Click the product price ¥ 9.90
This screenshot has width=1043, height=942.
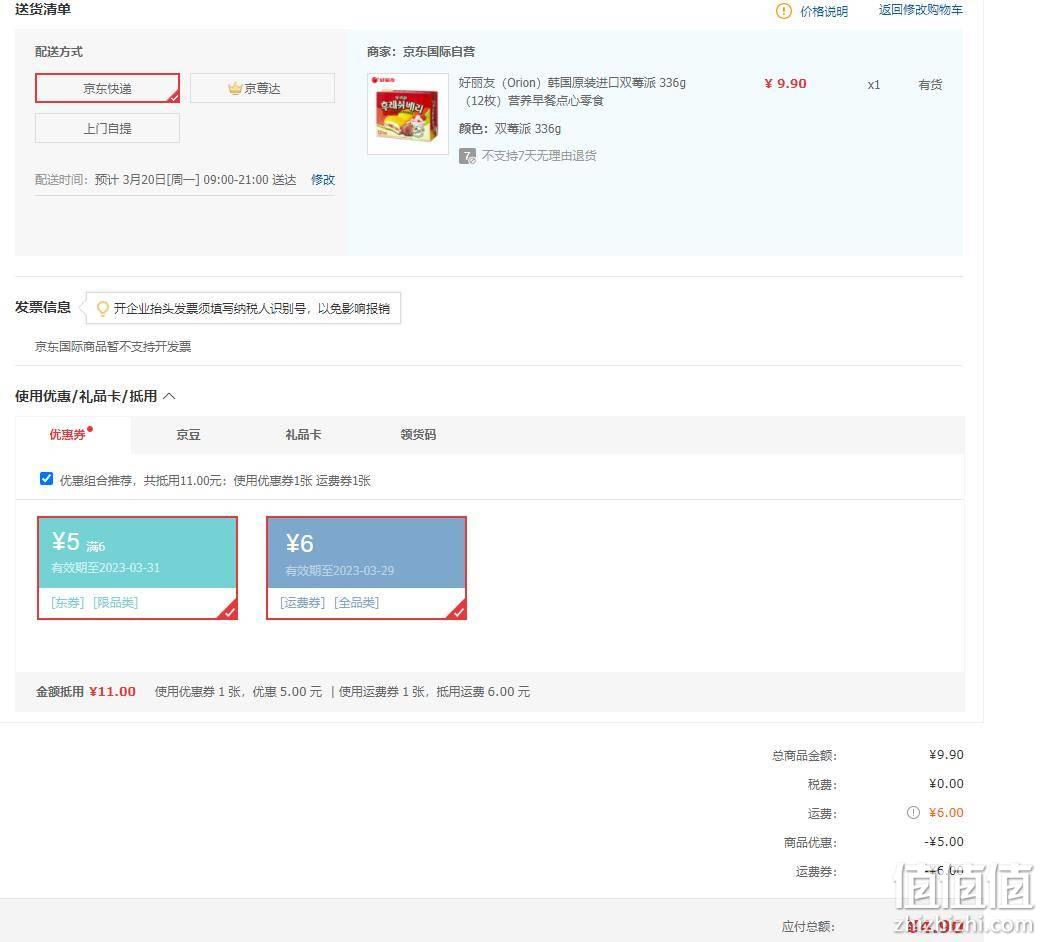[785, 84]
